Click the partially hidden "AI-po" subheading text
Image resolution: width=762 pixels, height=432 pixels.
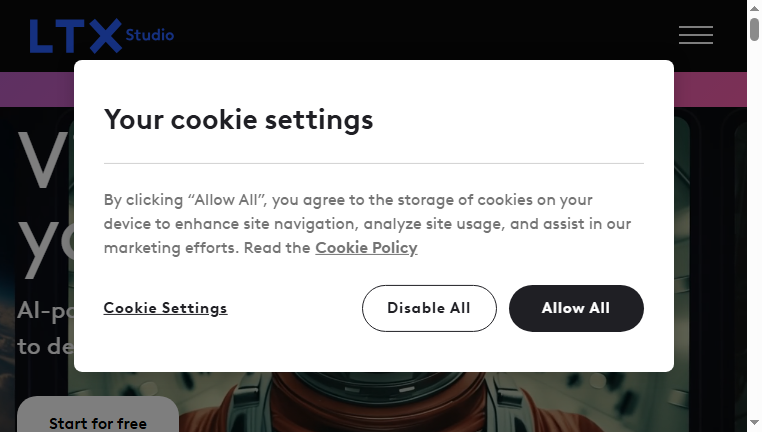(45, 310)
